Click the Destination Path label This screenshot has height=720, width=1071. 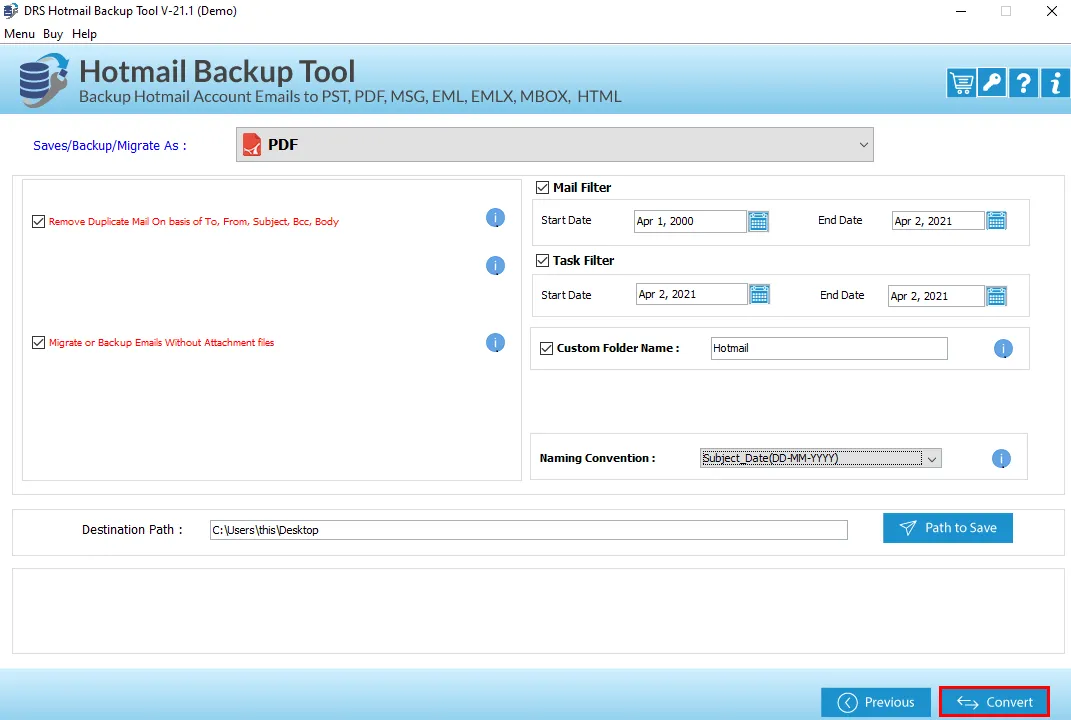pos(133,529)
